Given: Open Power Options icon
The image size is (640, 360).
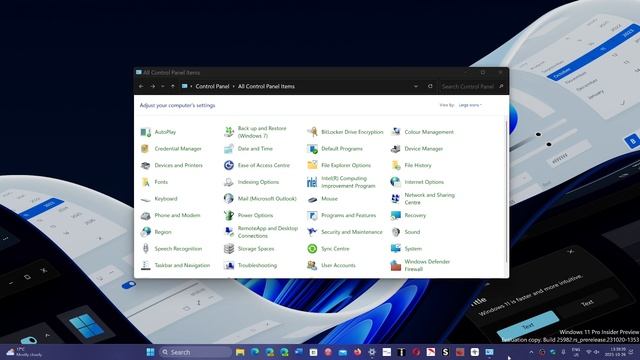Looking at the screenshot, I should tap(229, 216).
